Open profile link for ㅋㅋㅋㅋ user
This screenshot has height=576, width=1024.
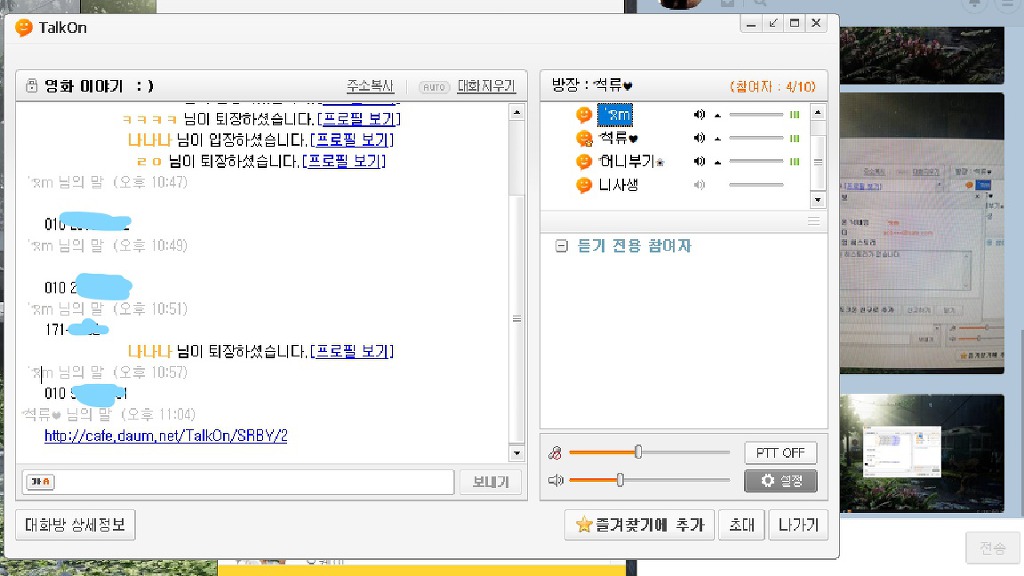pos(359,119)
